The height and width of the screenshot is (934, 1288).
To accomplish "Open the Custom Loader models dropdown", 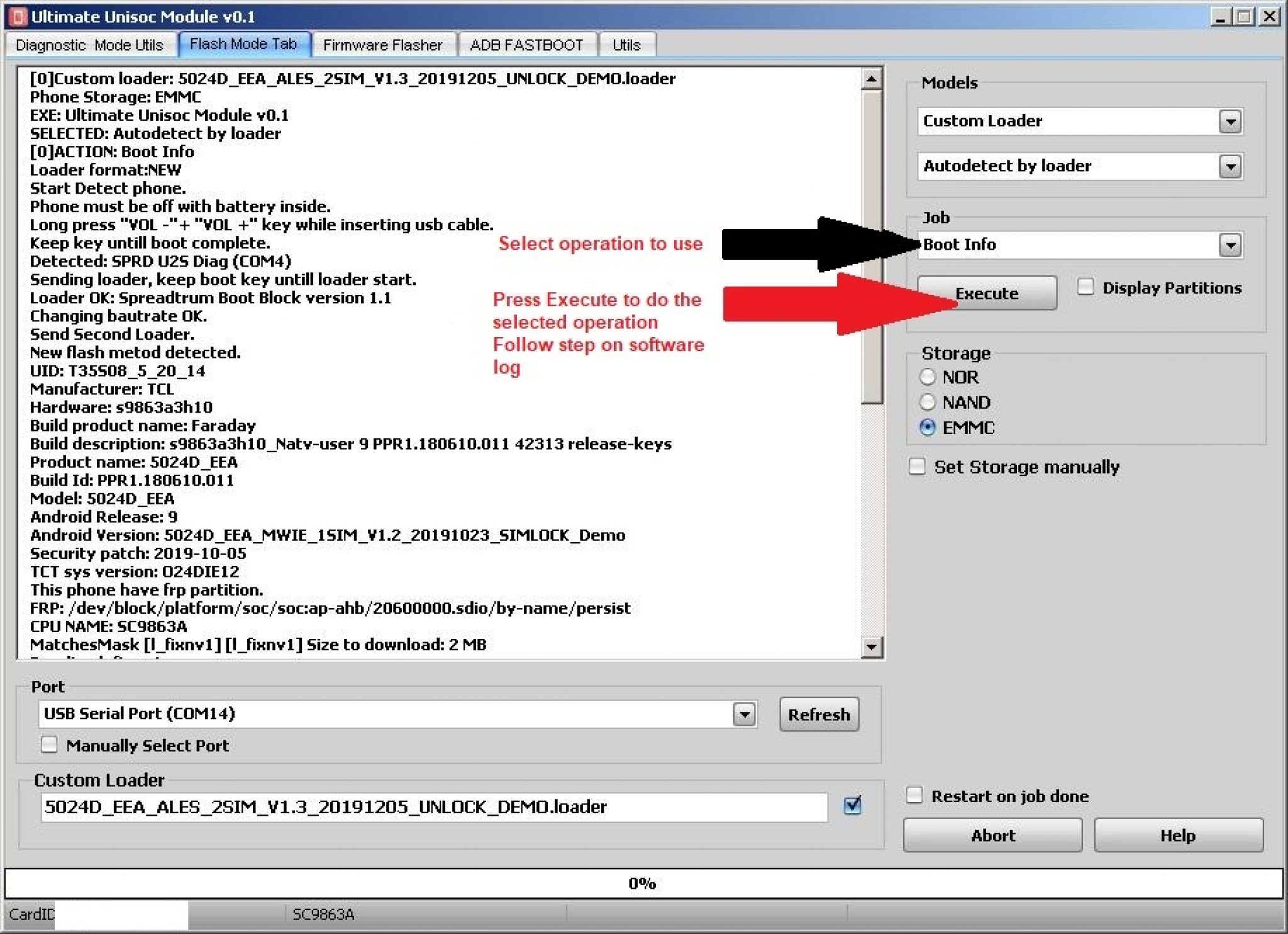I will click(x=1230, y=121).
